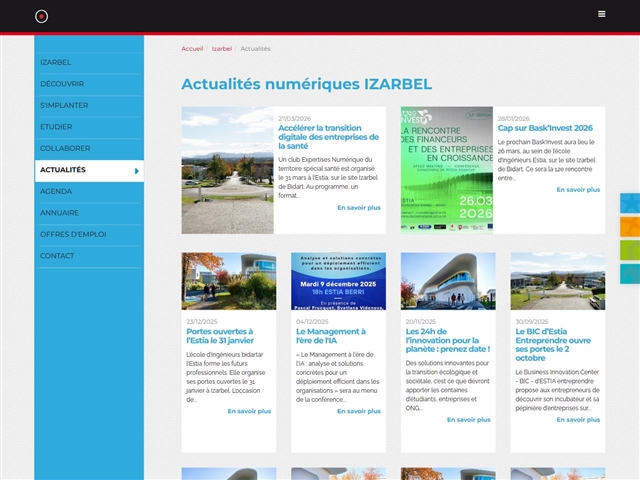
Task: Open CONTACT sidebar entry
Action: (89, 256)
